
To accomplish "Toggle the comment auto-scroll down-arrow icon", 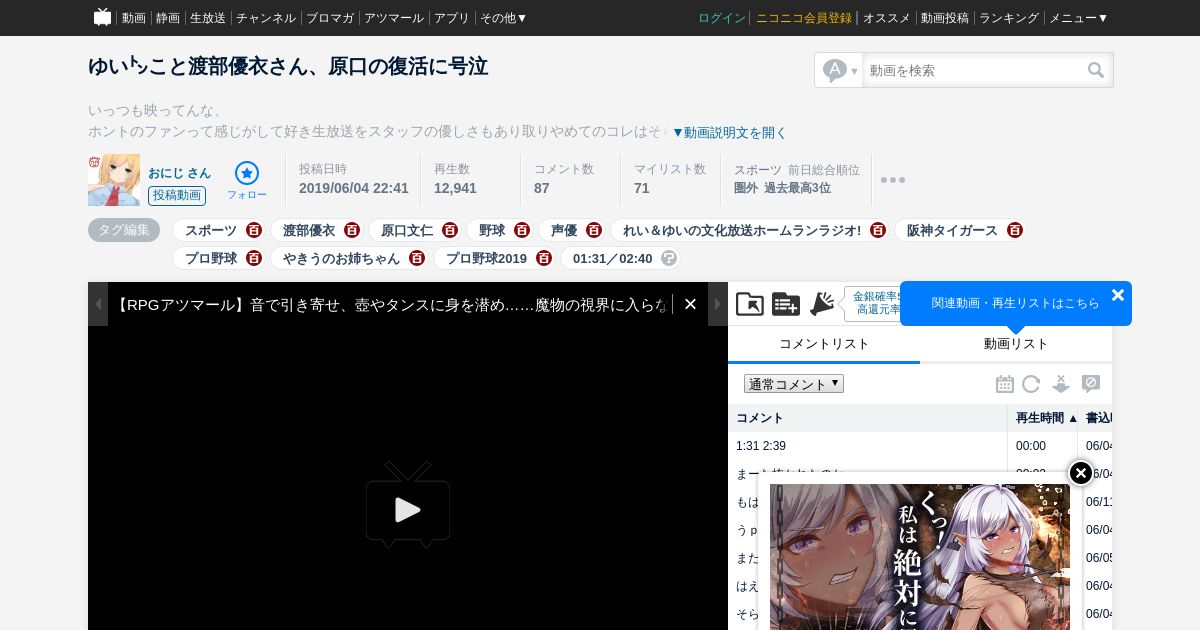I will point(1061,384).
